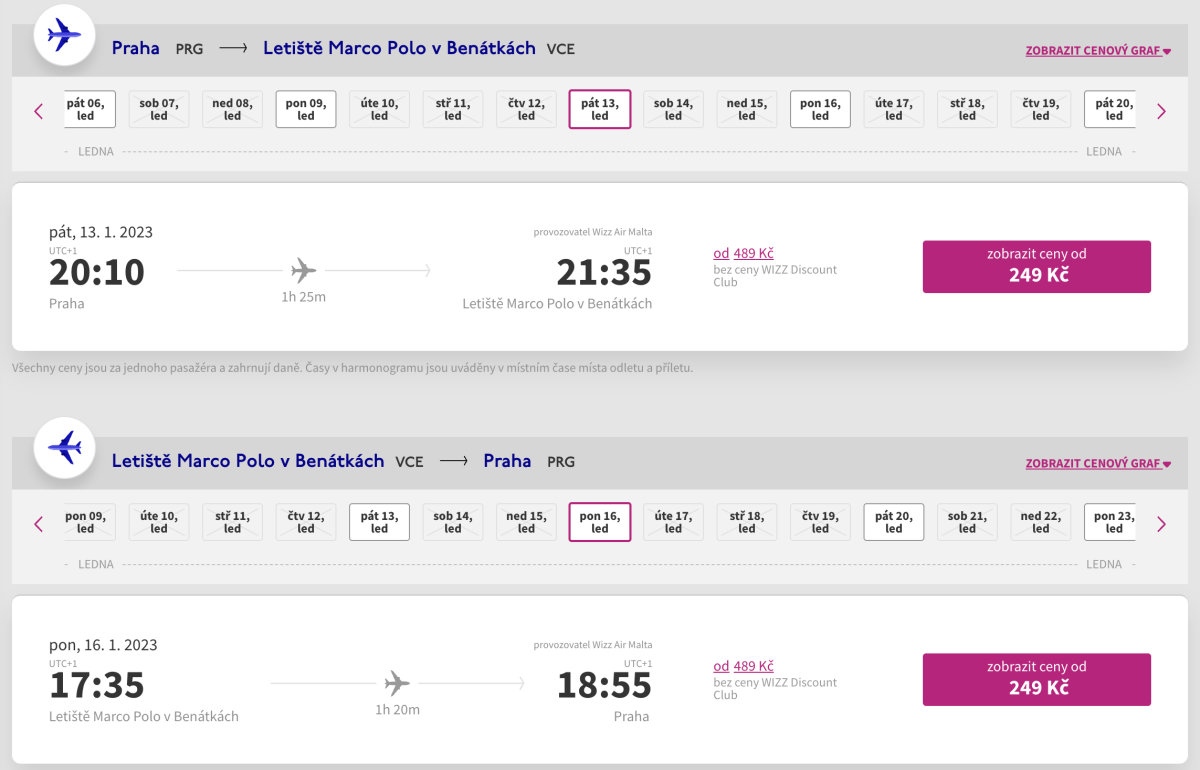The height and width of the screenshot is (770, 1200).
Task: Expand the outbound price chart (Zobrazit cenový graf)
Action: 1097,50
